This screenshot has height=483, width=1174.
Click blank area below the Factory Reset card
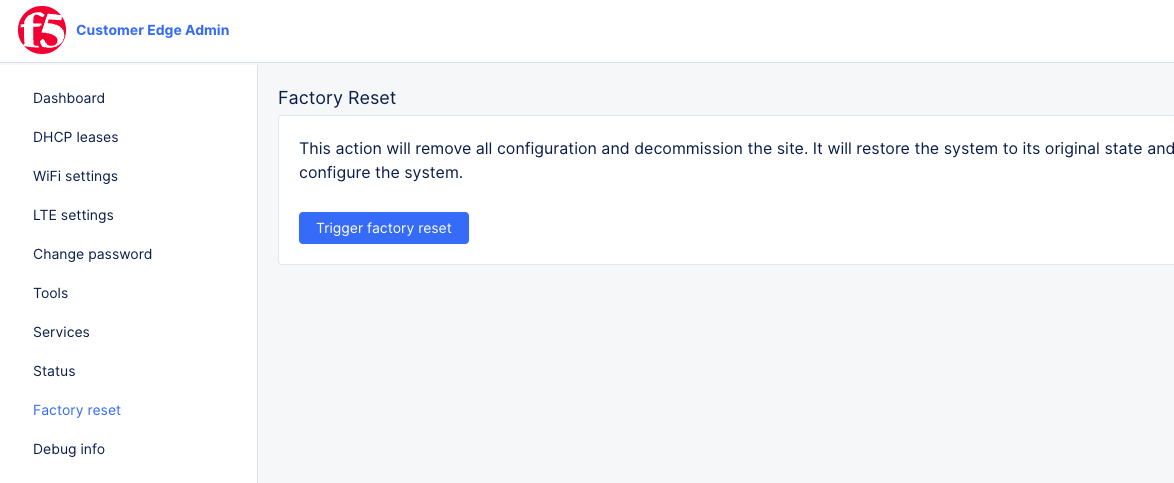click(700, 380)
